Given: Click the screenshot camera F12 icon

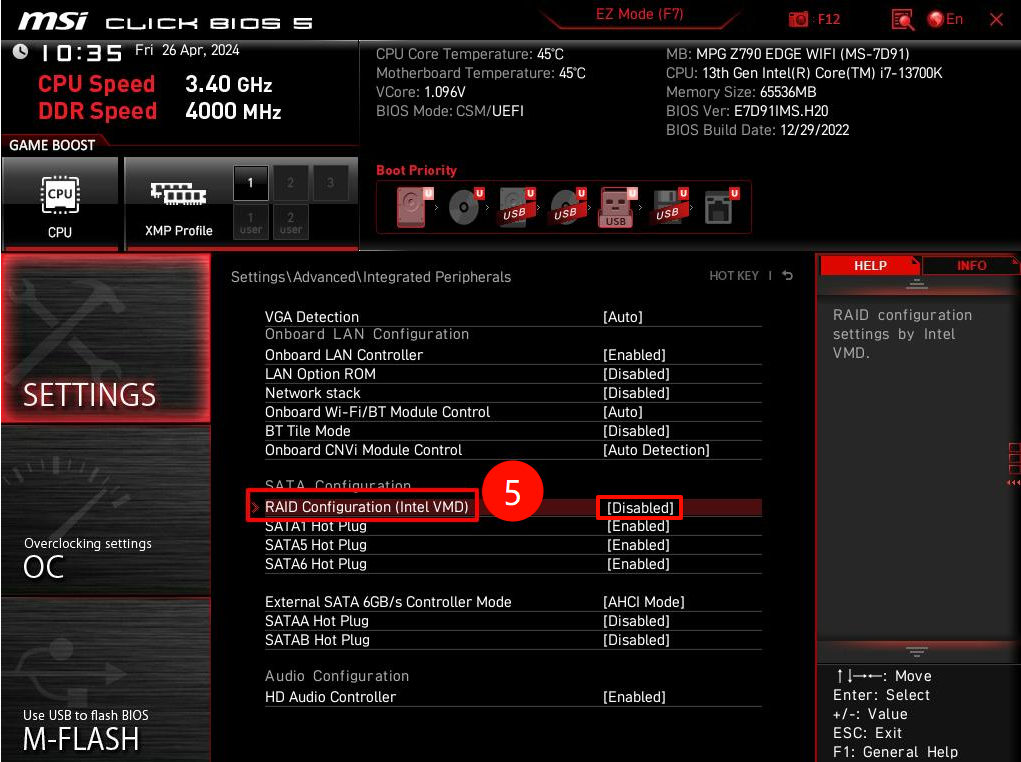Looking at the screenshot, I should click(798, 20).
